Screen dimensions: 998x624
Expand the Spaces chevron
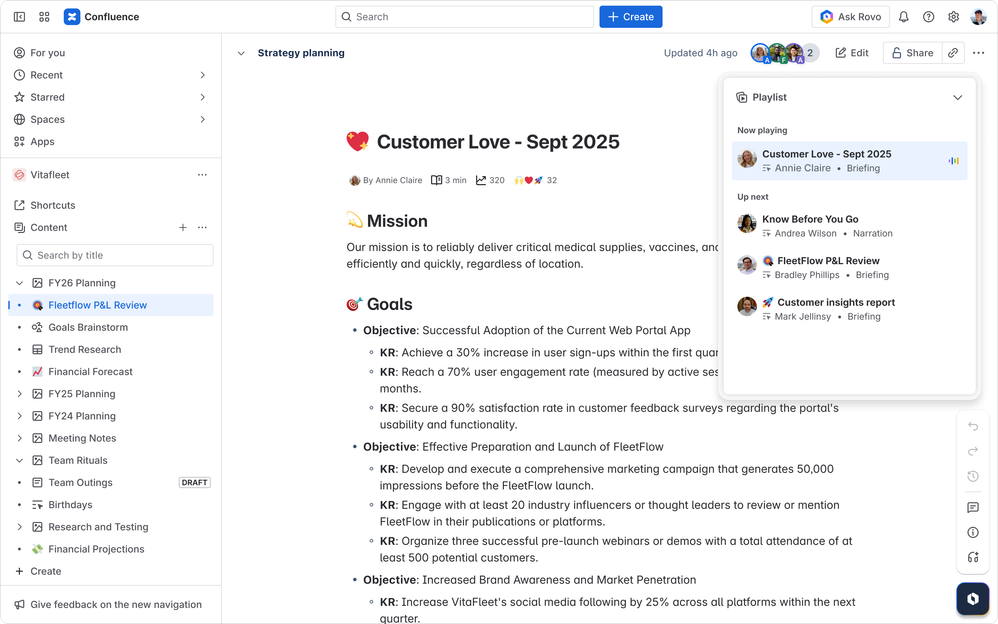pyautogui.click(x=202, y=120)
